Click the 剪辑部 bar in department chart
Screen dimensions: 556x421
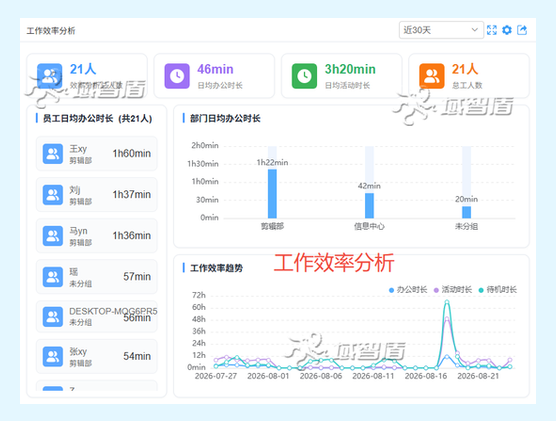[272, 194]
